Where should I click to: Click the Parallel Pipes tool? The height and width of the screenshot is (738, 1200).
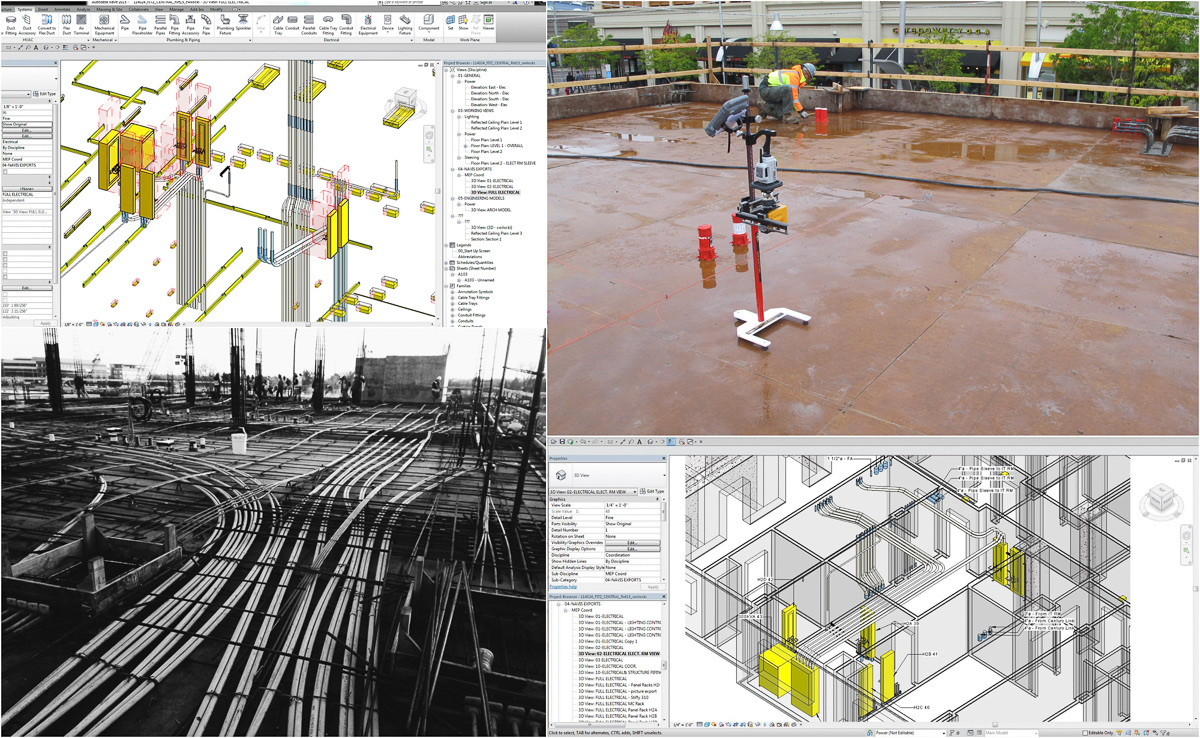tap(160, 23)
